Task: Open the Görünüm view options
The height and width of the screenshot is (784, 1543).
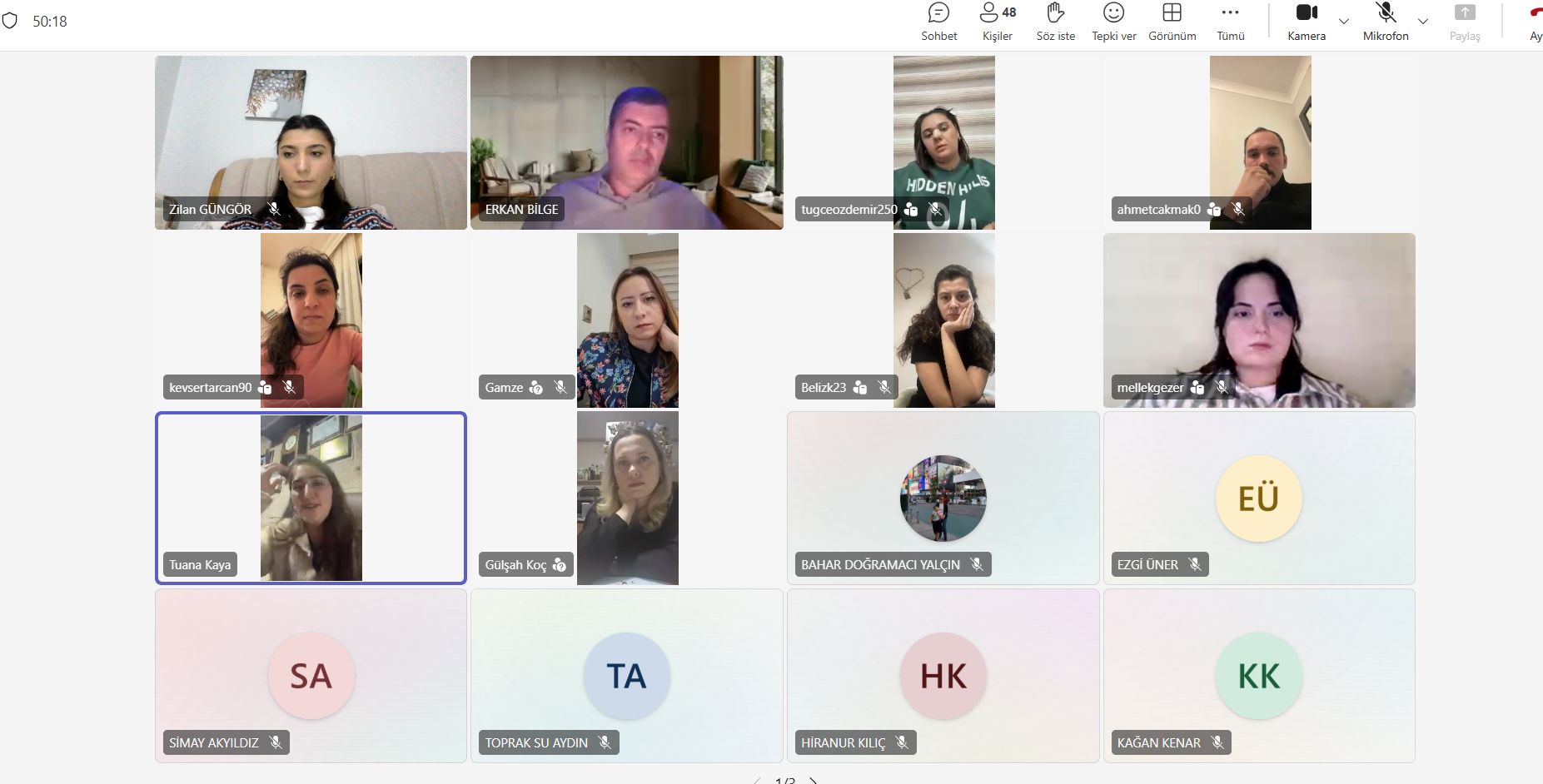Action: (1172, 22)
